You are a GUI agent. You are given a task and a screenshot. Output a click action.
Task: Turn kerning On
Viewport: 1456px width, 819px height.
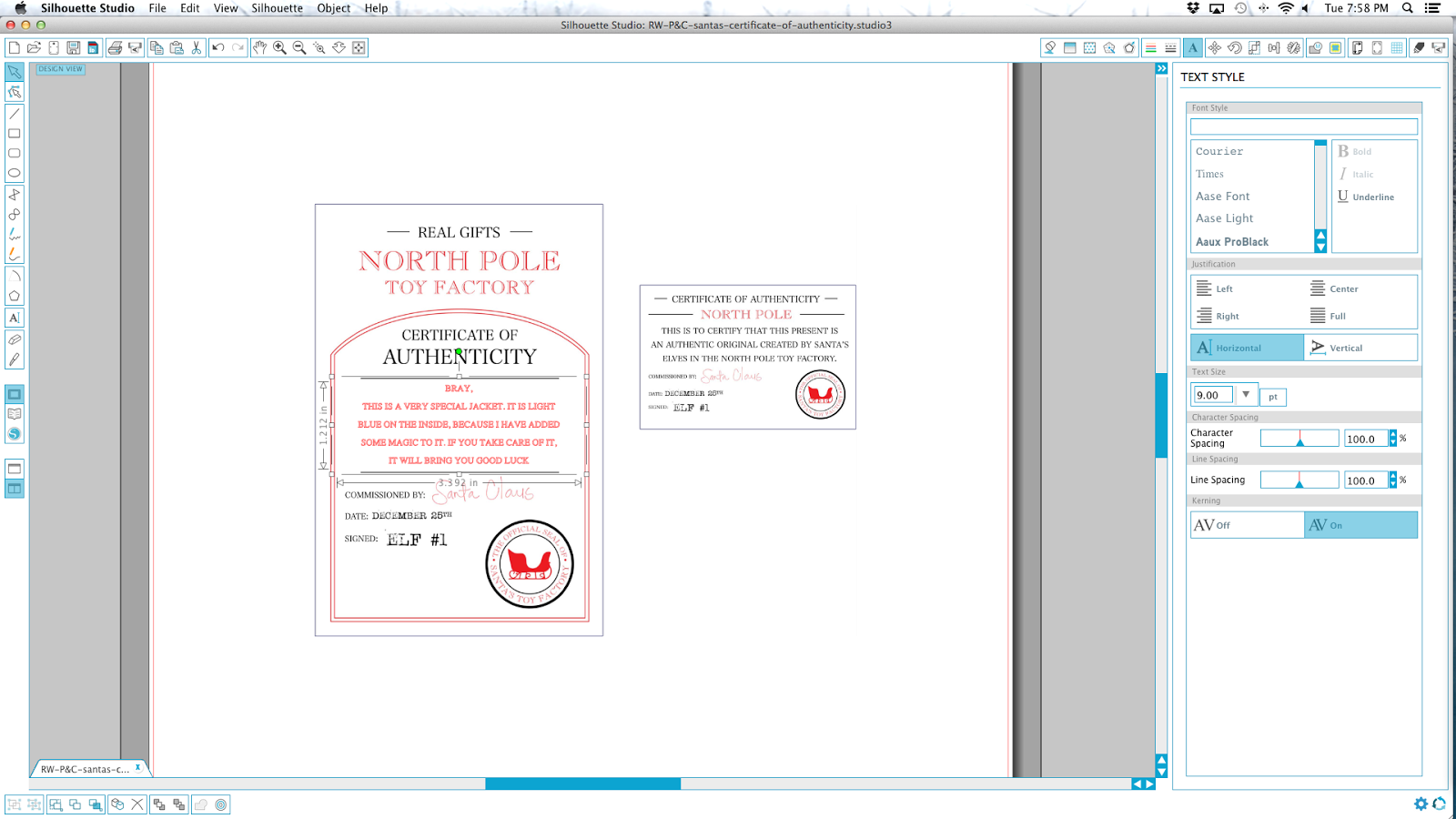[x=1360, y=525]
